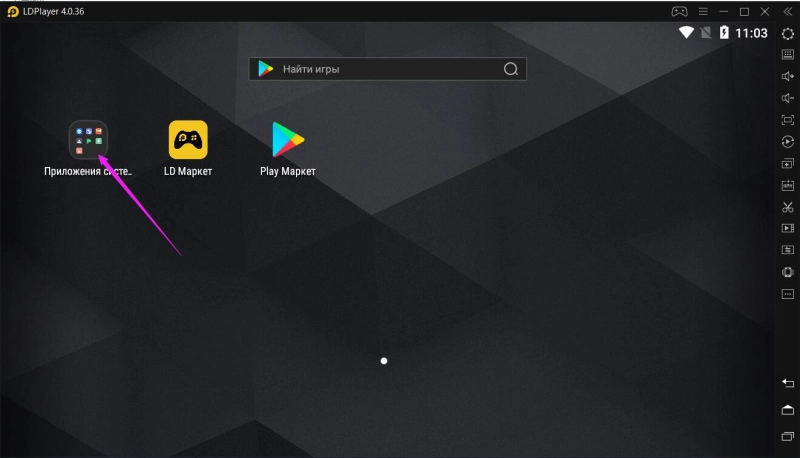Open shared folder icon in sidebar
Screen dimensions: 800x458
click(x=788, y=250)
